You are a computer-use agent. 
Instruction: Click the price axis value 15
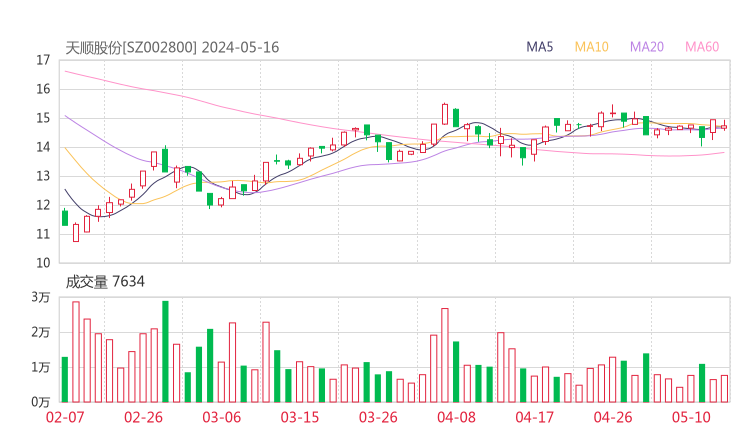point(43,118)
